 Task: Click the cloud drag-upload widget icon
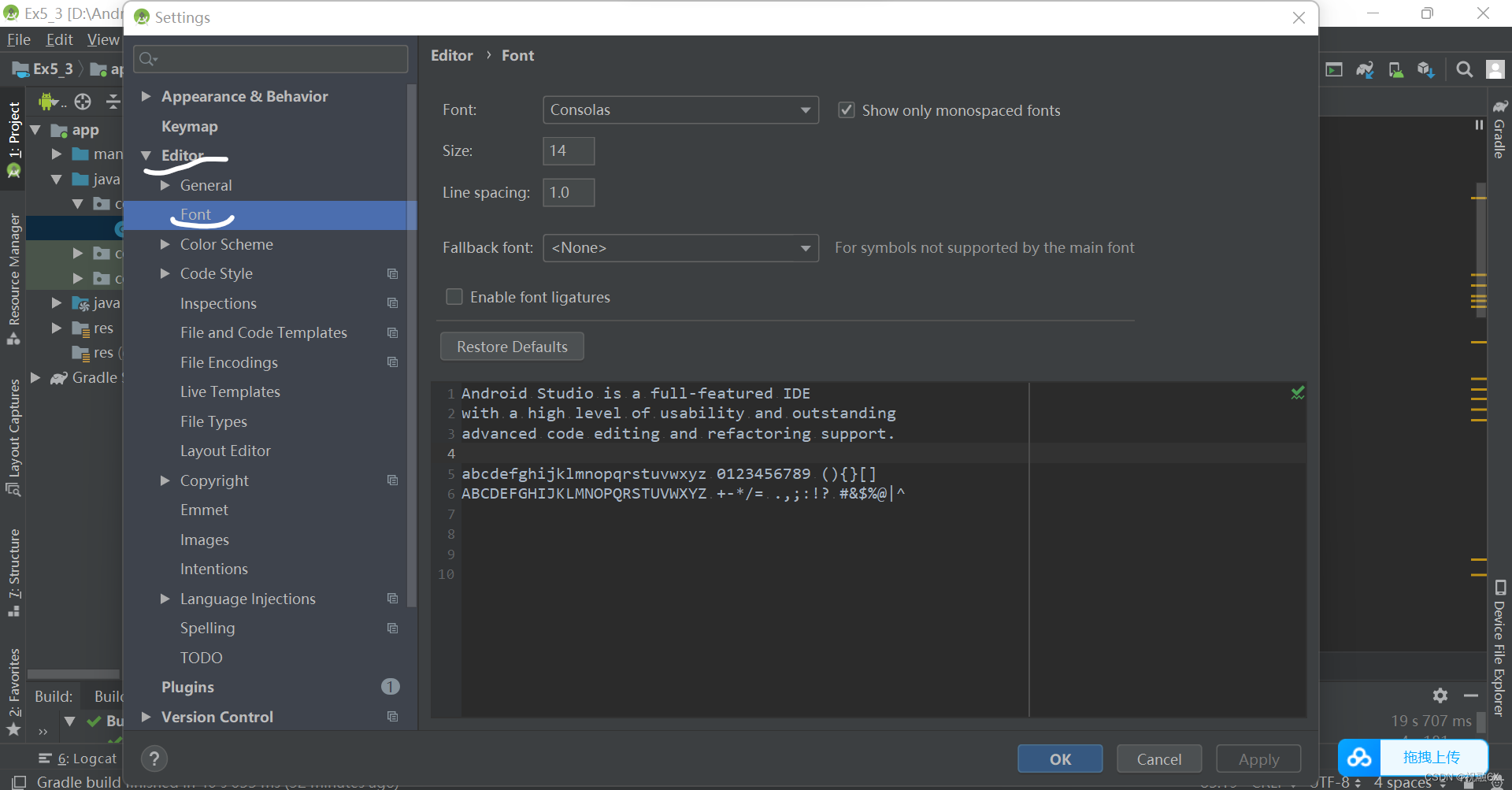pyautogui.click(x=1359, y=758)
